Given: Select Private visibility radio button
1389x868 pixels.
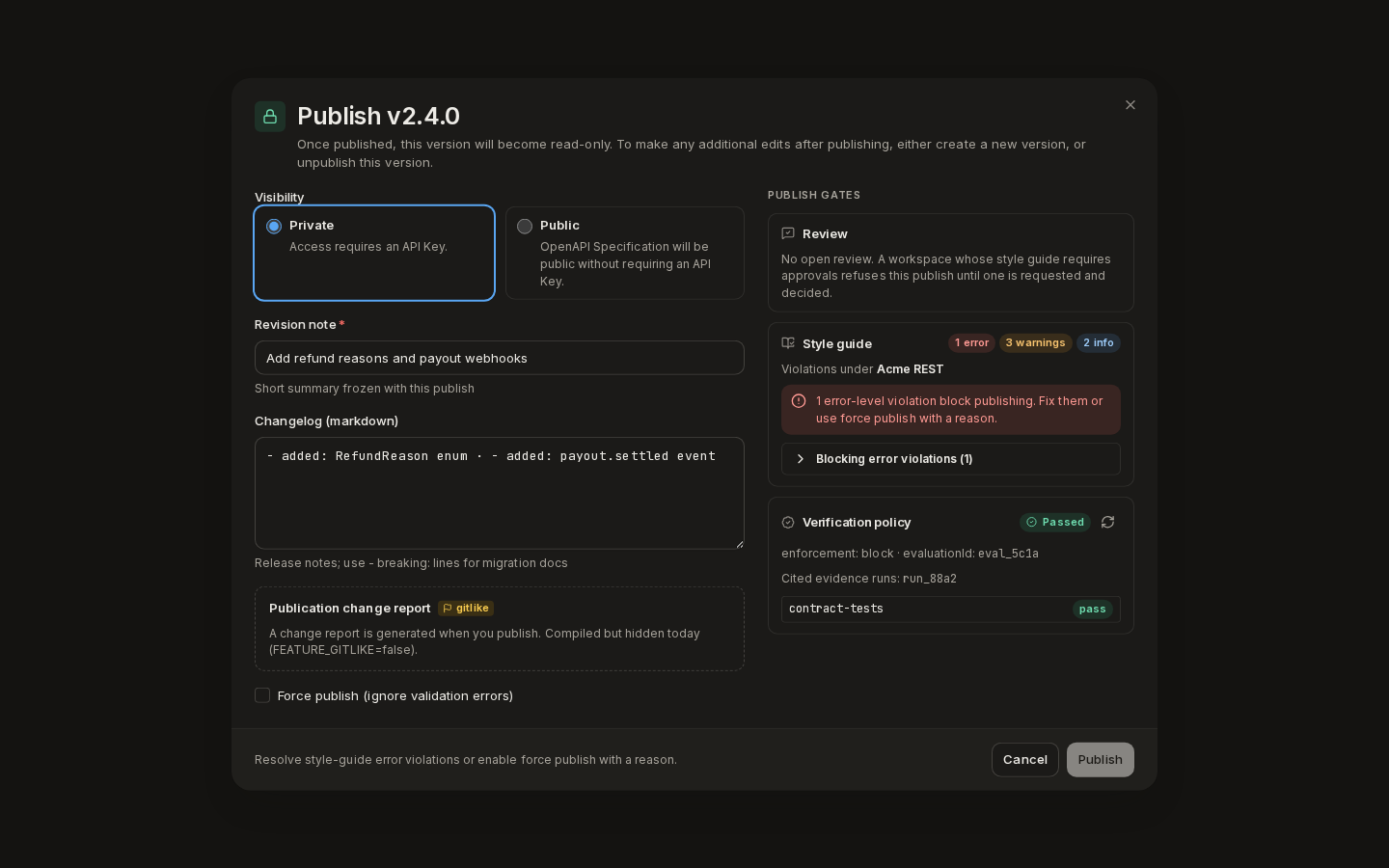Looking at the screenshot, I should [x=274, y=226].
